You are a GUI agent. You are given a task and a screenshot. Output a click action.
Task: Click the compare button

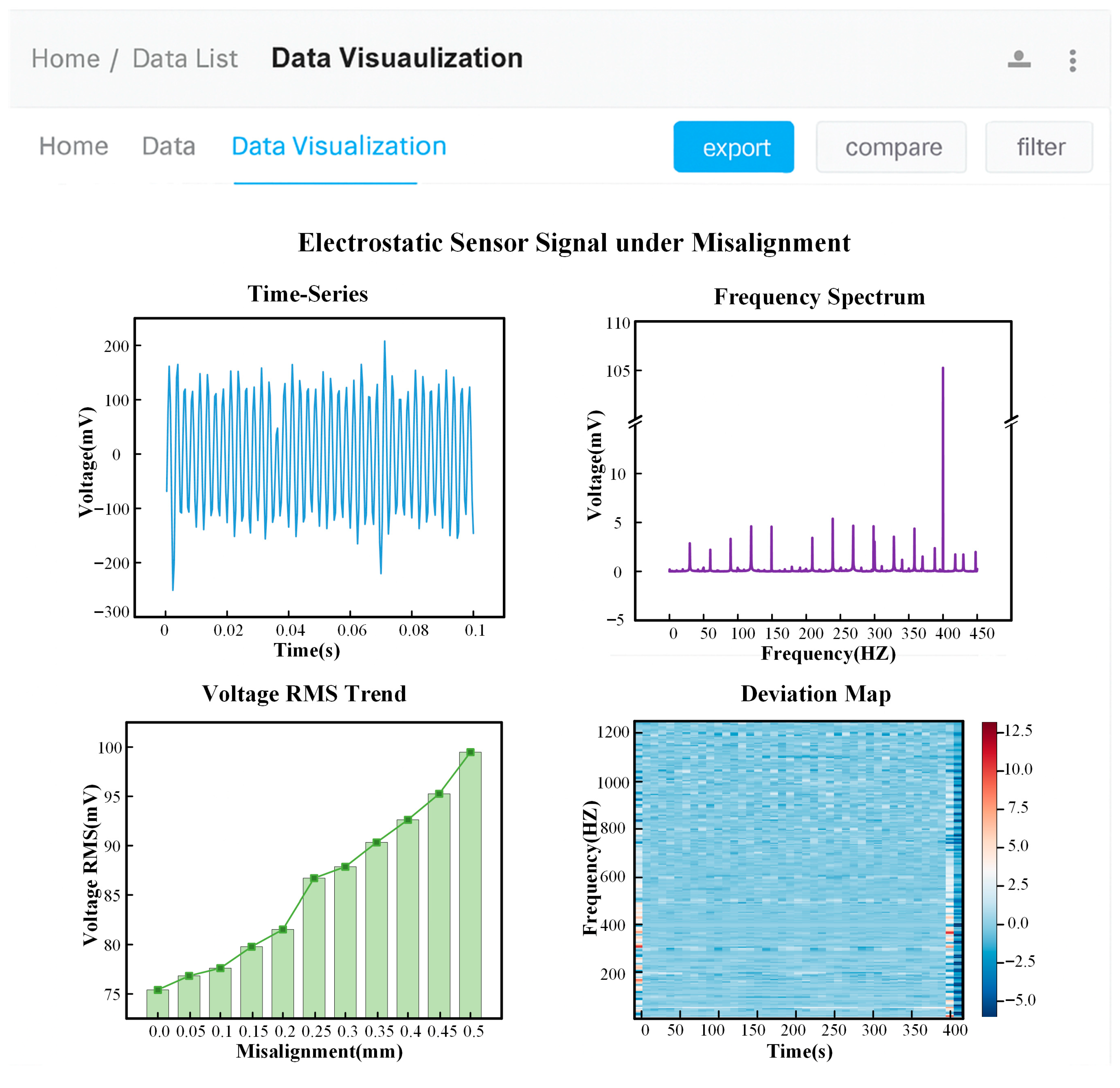pyautogui.click(x=891, y=147)
